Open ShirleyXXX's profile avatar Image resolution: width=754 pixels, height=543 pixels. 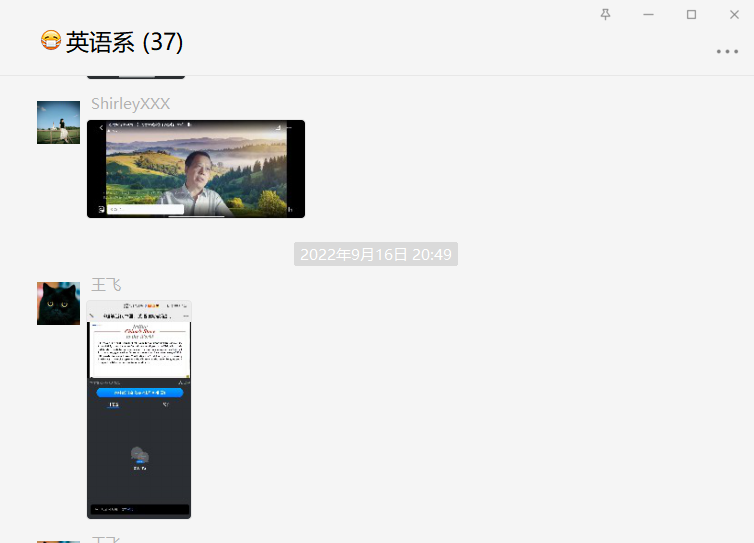58,122
